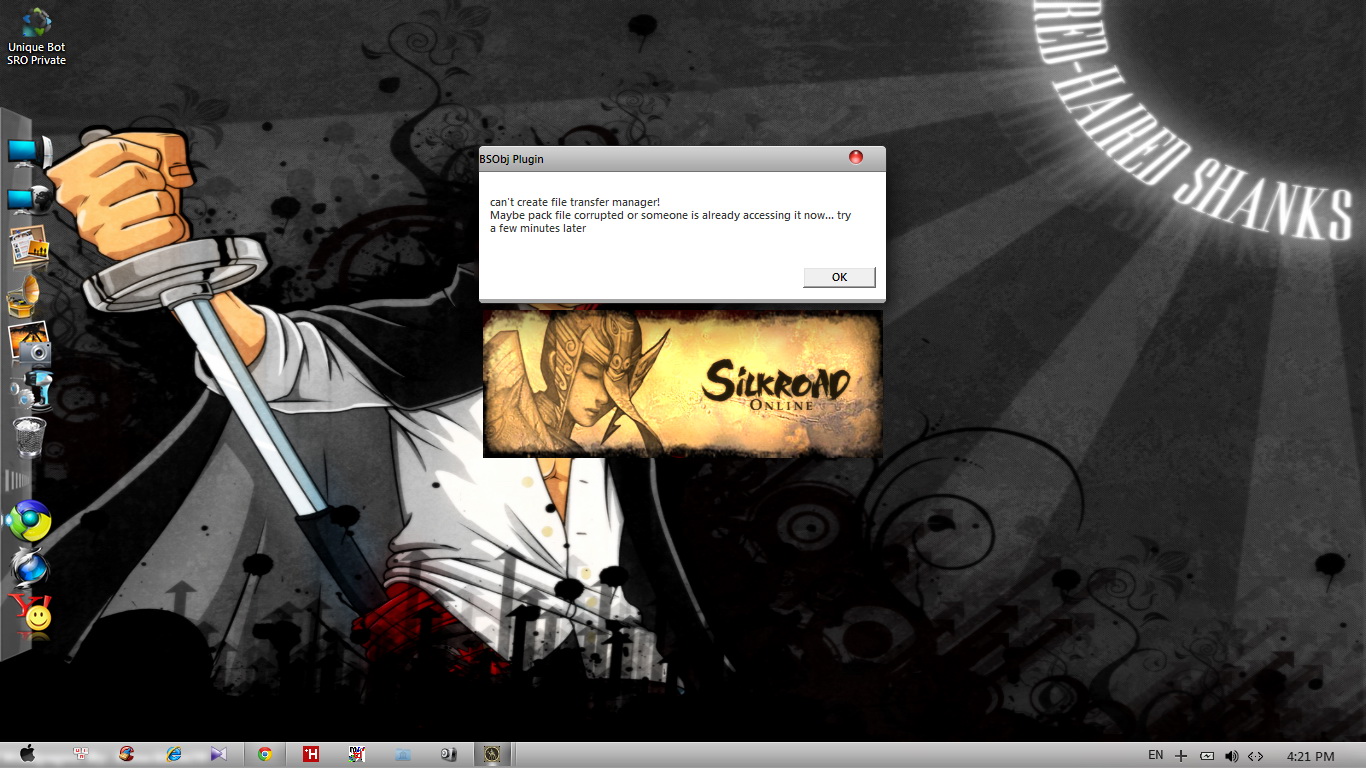Click the Silkroad Online splash banner
Screen dimensions: 1366x768
point(682,384)
